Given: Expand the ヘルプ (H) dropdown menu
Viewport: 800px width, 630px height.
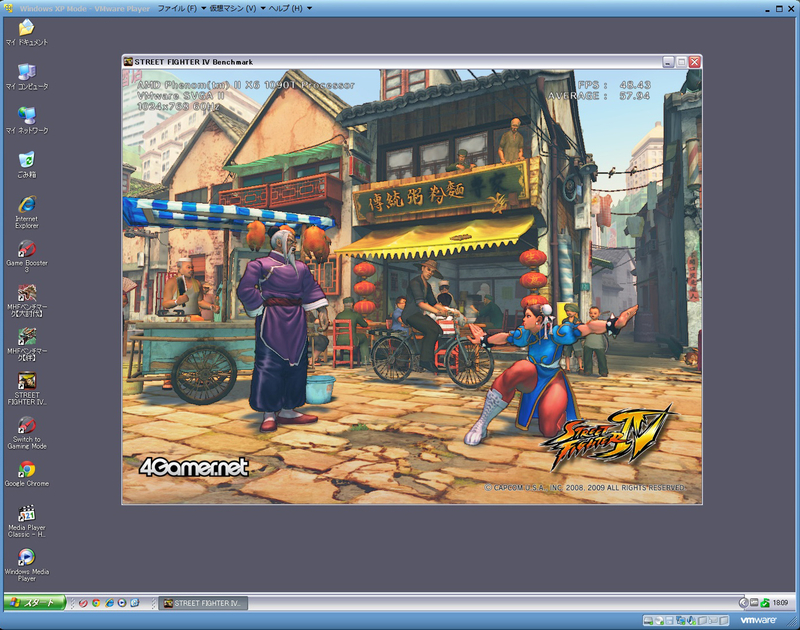Looking at the screenshot, I should click(290, 8).
